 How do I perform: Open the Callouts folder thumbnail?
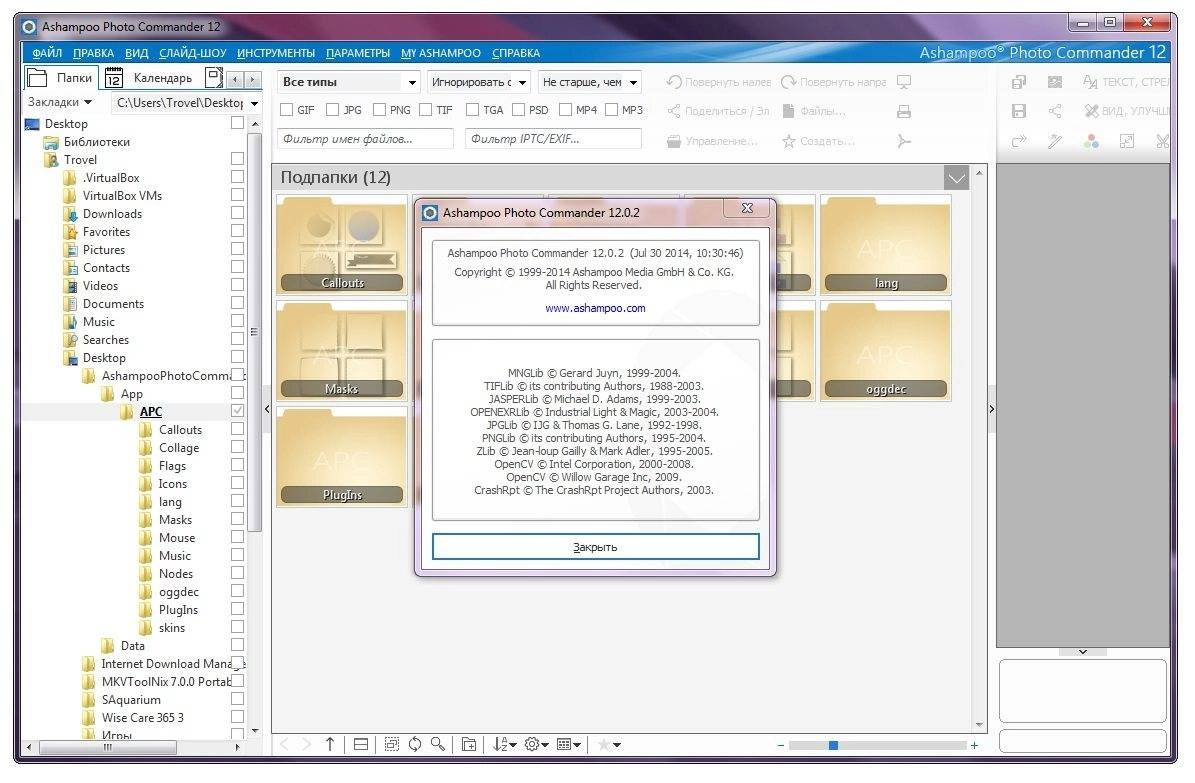click(342, 245)
